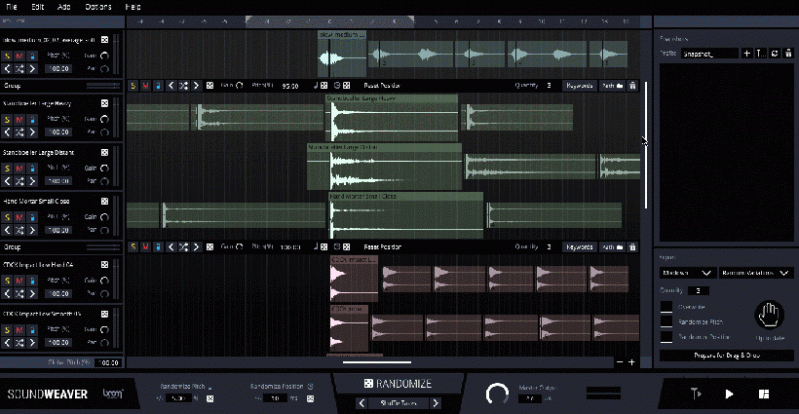Solo the Stoneboiler Large Heavy track
The image size is (799, 414).
[7, 120]
